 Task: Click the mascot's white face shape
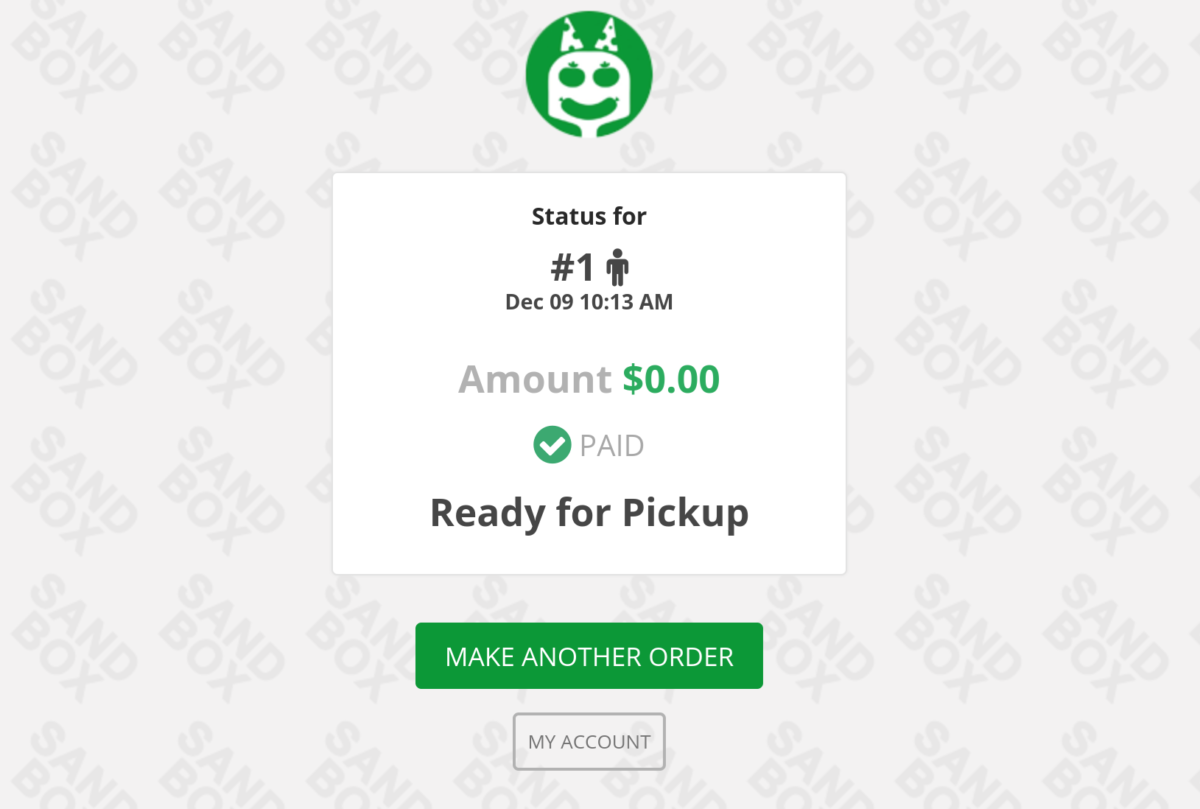(590, 94)
